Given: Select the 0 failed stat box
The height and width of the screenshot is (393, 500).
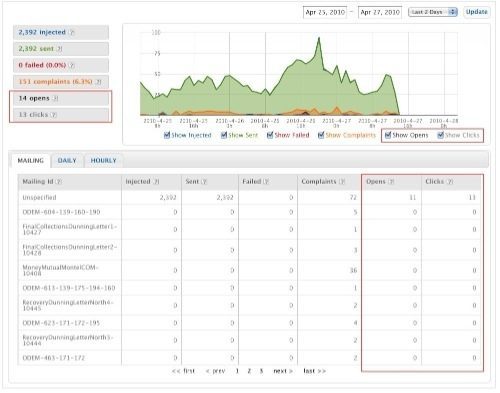Looking at the screenshot, I should pyautogui.click(x=61, y=65).
